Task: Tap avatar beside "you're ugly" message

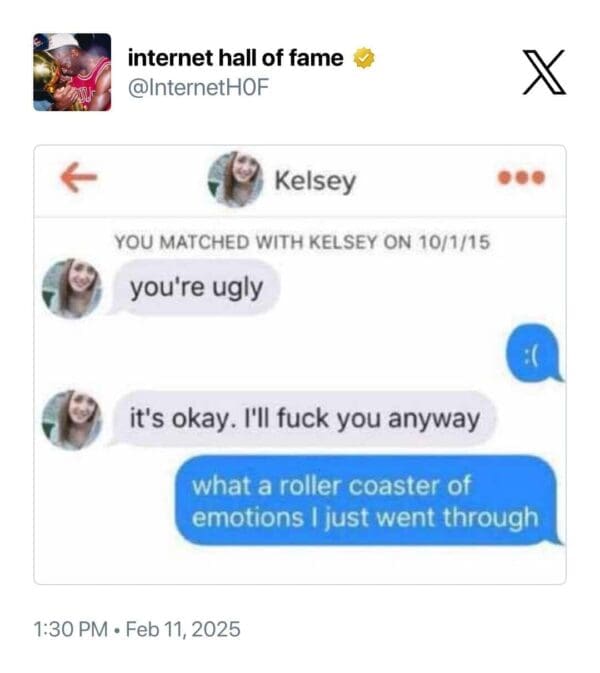Action: click(72, 288)
